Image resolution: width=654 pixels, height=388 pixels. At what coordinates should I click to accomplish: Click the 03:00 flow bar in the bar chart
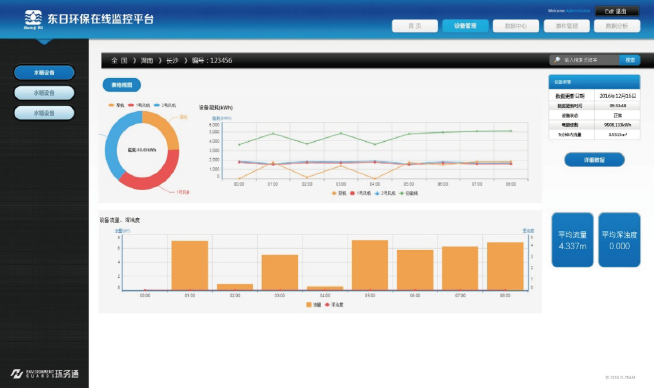coord(280,272)
